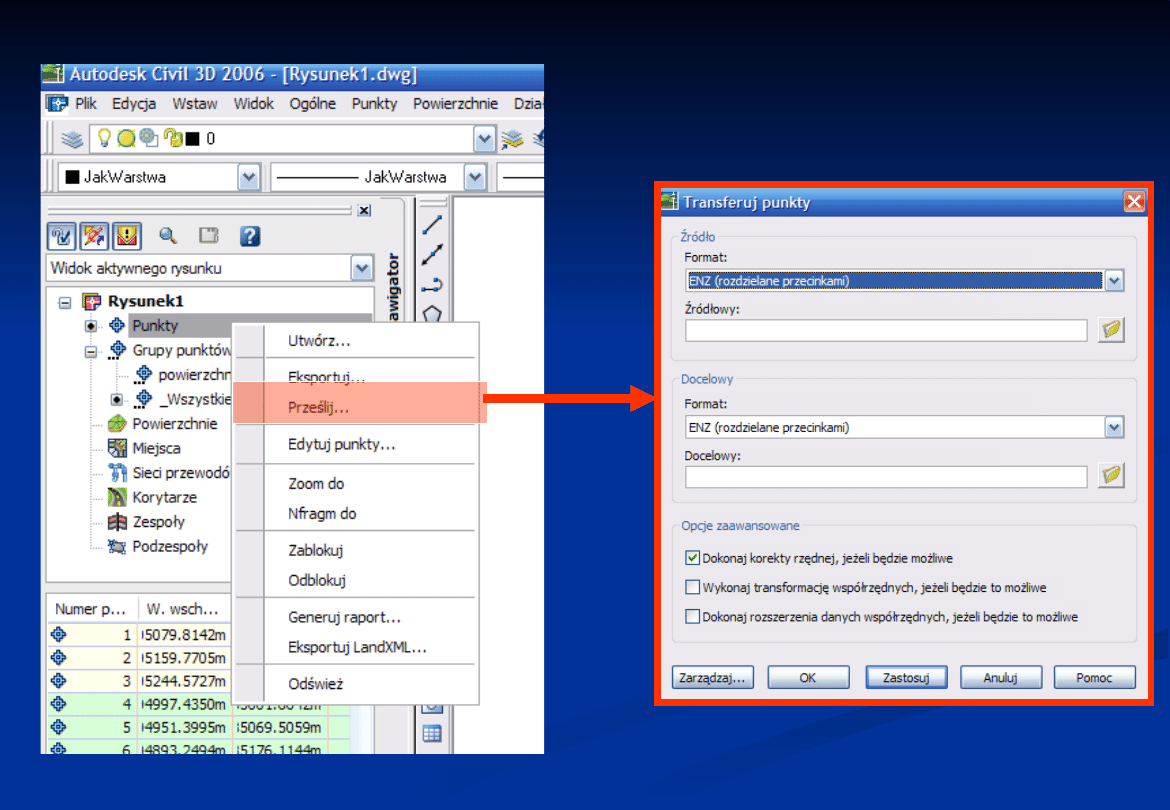Choose Odśwież in context menu

pos(316,684)
